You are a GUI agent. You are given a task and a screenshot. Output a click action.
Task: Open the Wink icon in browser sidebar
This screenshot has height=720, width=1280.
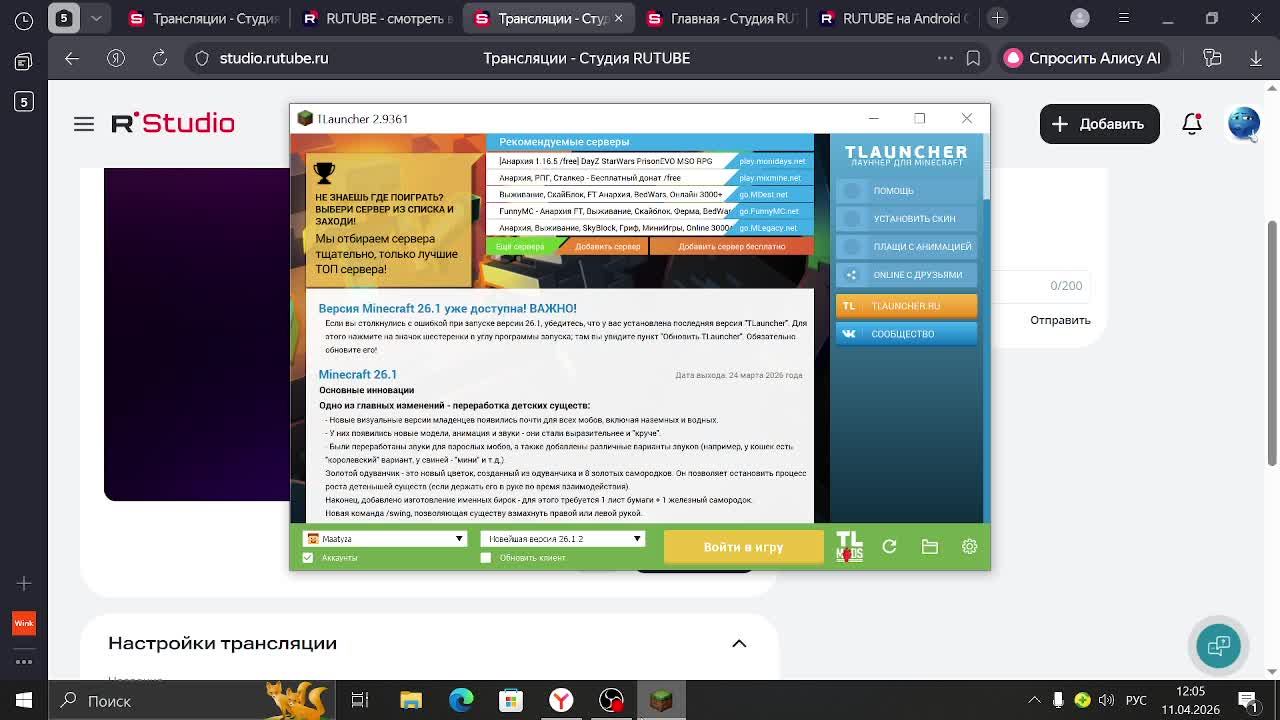[x=24, y=623]
